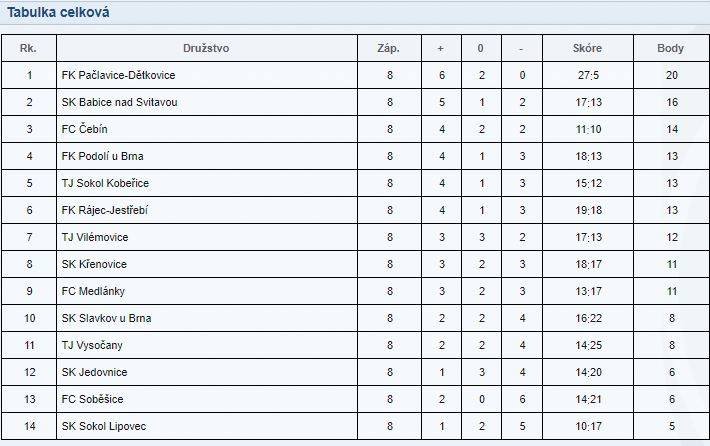Click SK Slavkov u Brna

click(106, 318)
